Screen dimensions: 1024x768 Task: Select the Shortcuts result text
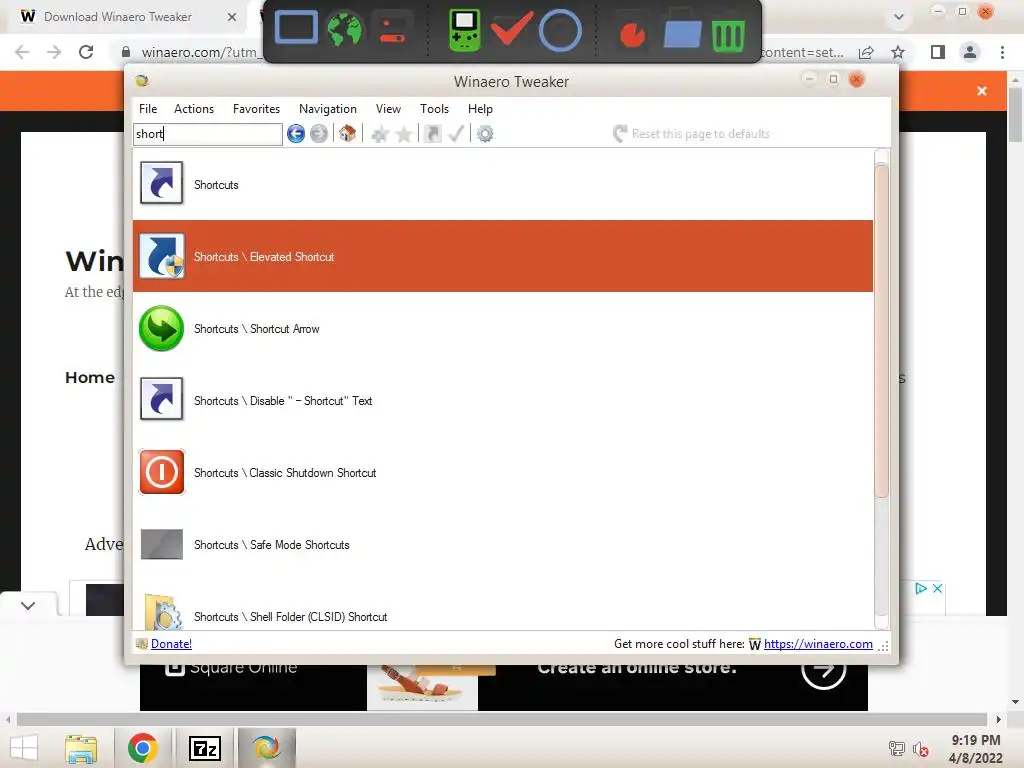[216, 185]
